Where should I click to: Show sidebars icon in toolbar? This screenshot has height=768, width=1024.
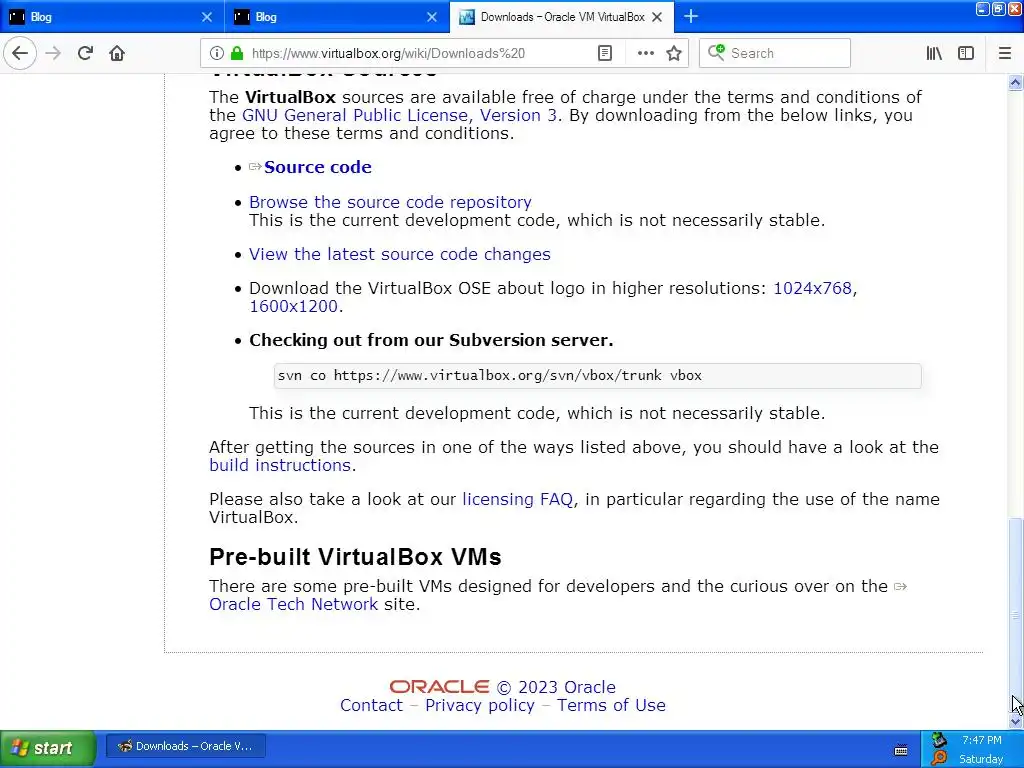[x=966, y=53]
